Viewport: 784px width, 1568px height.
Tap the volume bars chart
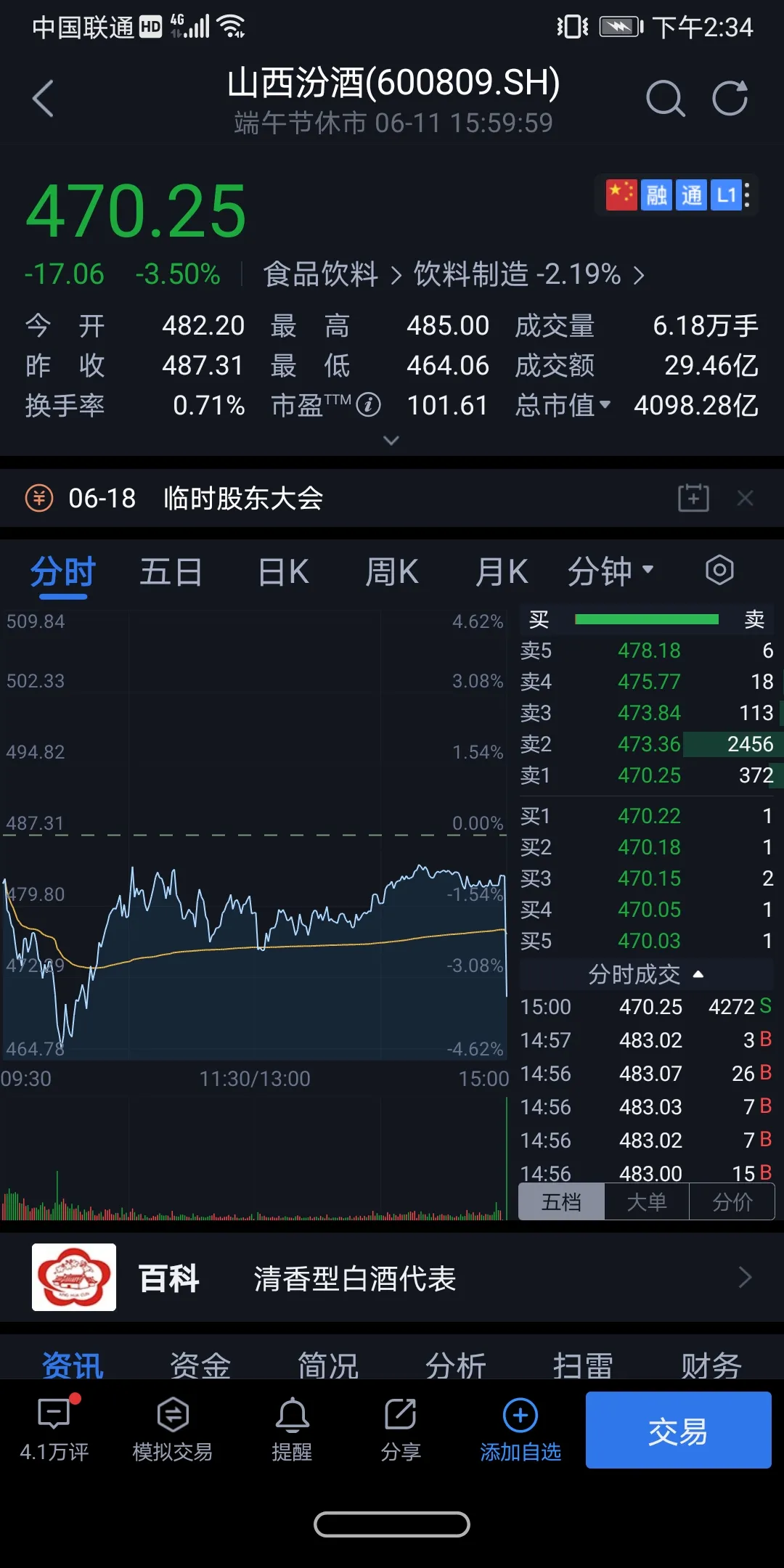coord(254,1159)
